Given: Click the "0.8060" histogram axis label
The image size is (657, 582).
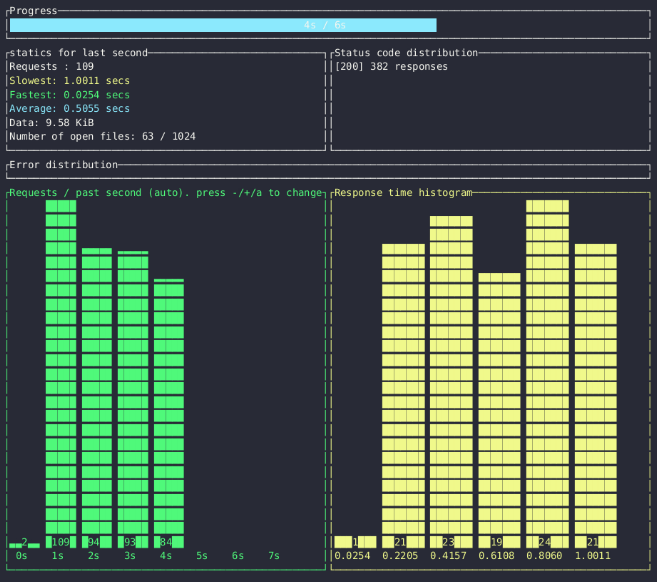Looking at the screenshot, I should (x=544, y=556).
